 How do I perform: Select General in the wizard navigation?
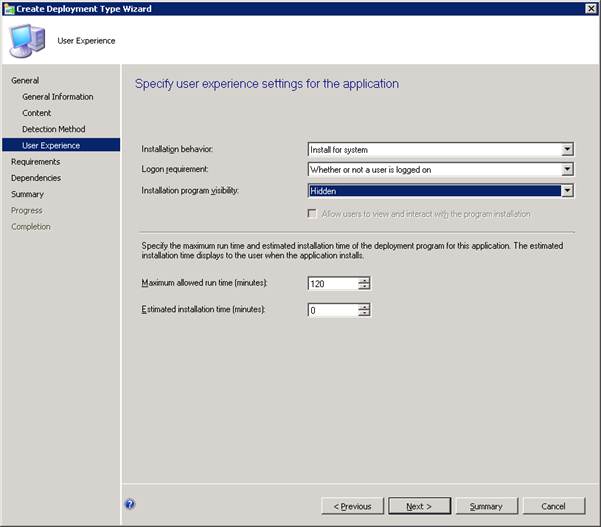coord(25,80)
